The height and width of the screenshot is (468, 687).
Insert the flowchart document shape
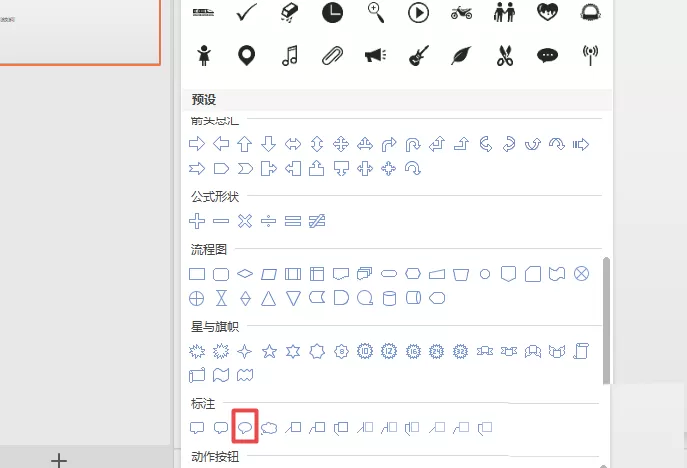[341, 274]
